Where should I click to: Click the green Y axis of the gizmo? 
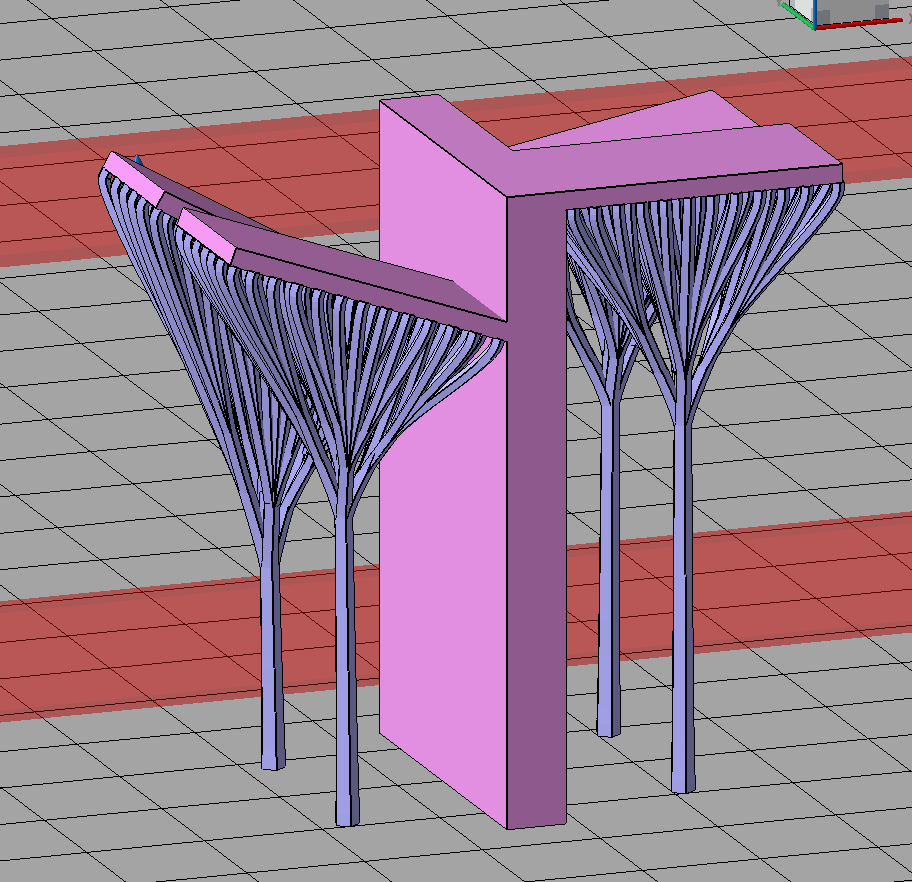796,15
